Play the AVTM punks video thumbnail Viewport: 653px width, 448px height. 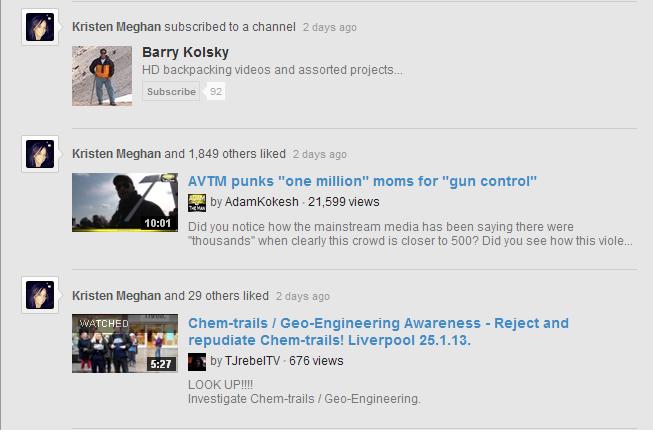(110, 203)
